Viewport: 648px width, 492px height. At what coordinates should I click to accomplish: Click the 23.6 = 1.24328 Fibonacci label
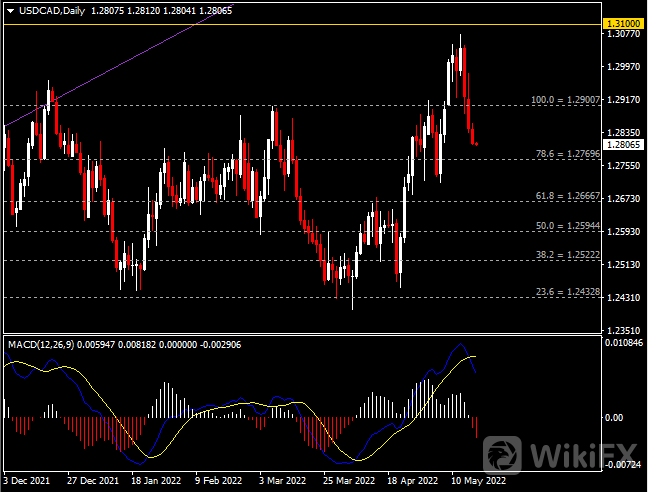(x=567, y=292)
